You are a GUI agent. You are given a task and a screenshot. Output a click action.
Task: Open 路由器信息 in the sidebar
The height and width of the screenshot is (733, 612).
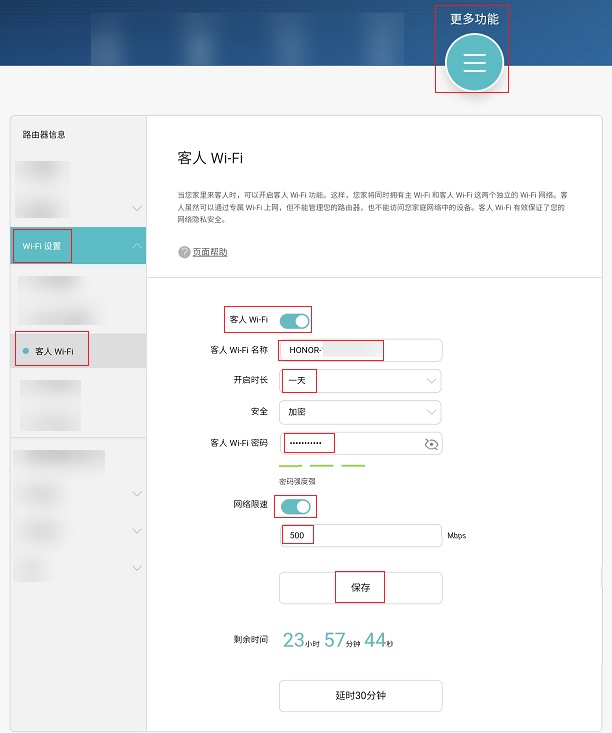[44, 134]
